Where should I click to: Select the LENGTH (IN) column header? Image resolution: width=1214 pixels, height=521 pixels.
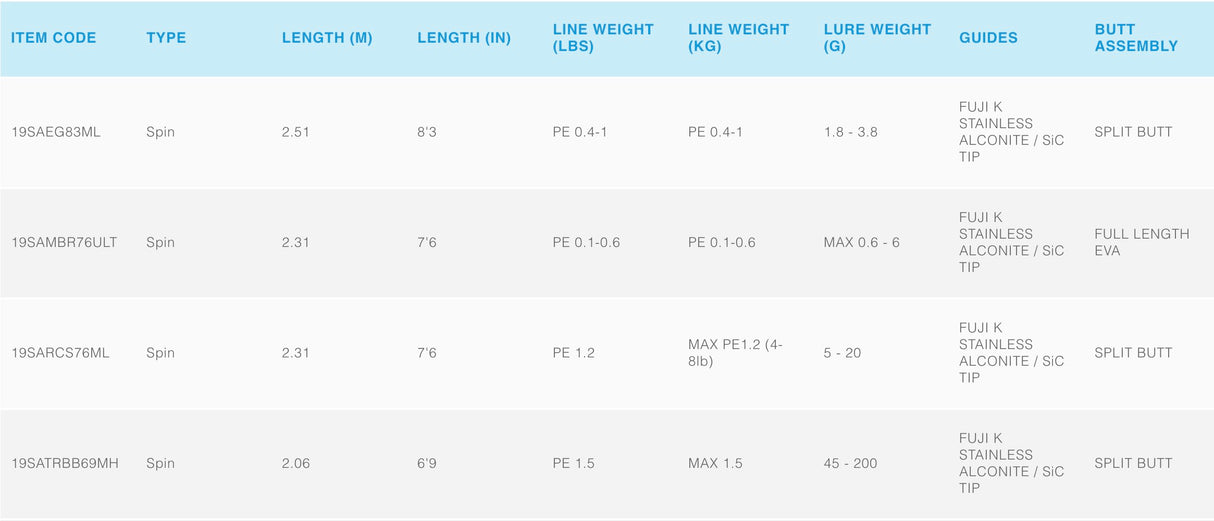pyautogui.click(x=464, y=38)
